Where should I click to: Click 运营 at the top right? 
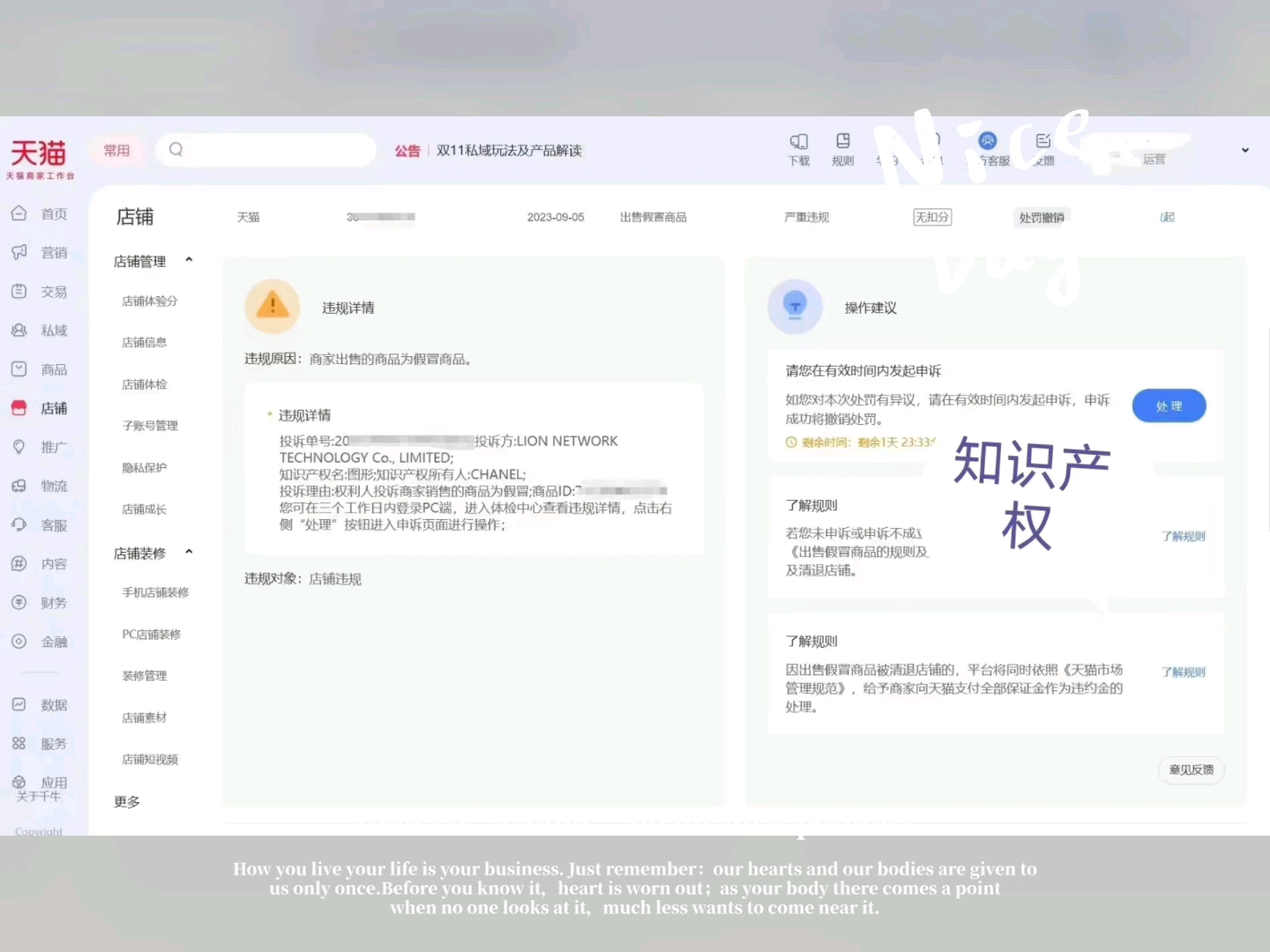(1154, 160)
